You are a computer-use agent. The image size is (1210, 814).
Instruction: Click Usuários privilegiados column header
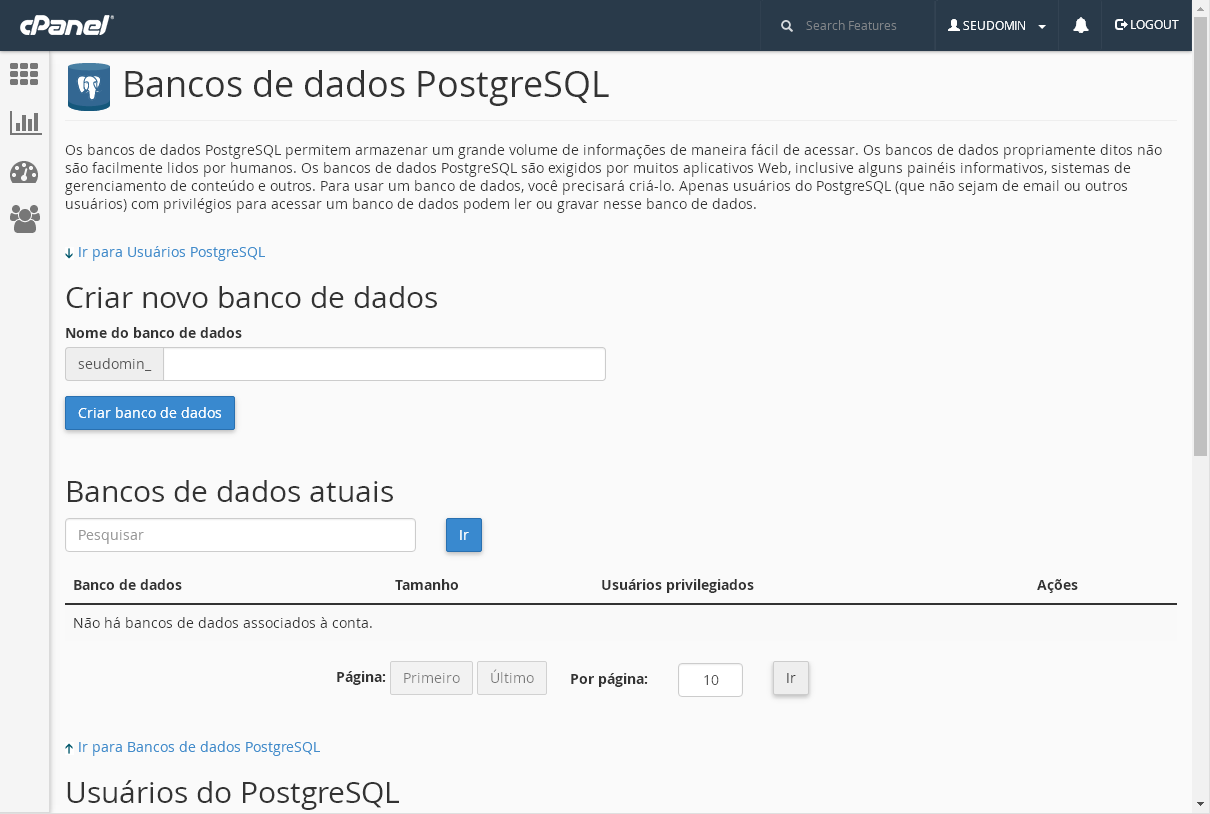[677, 585]
